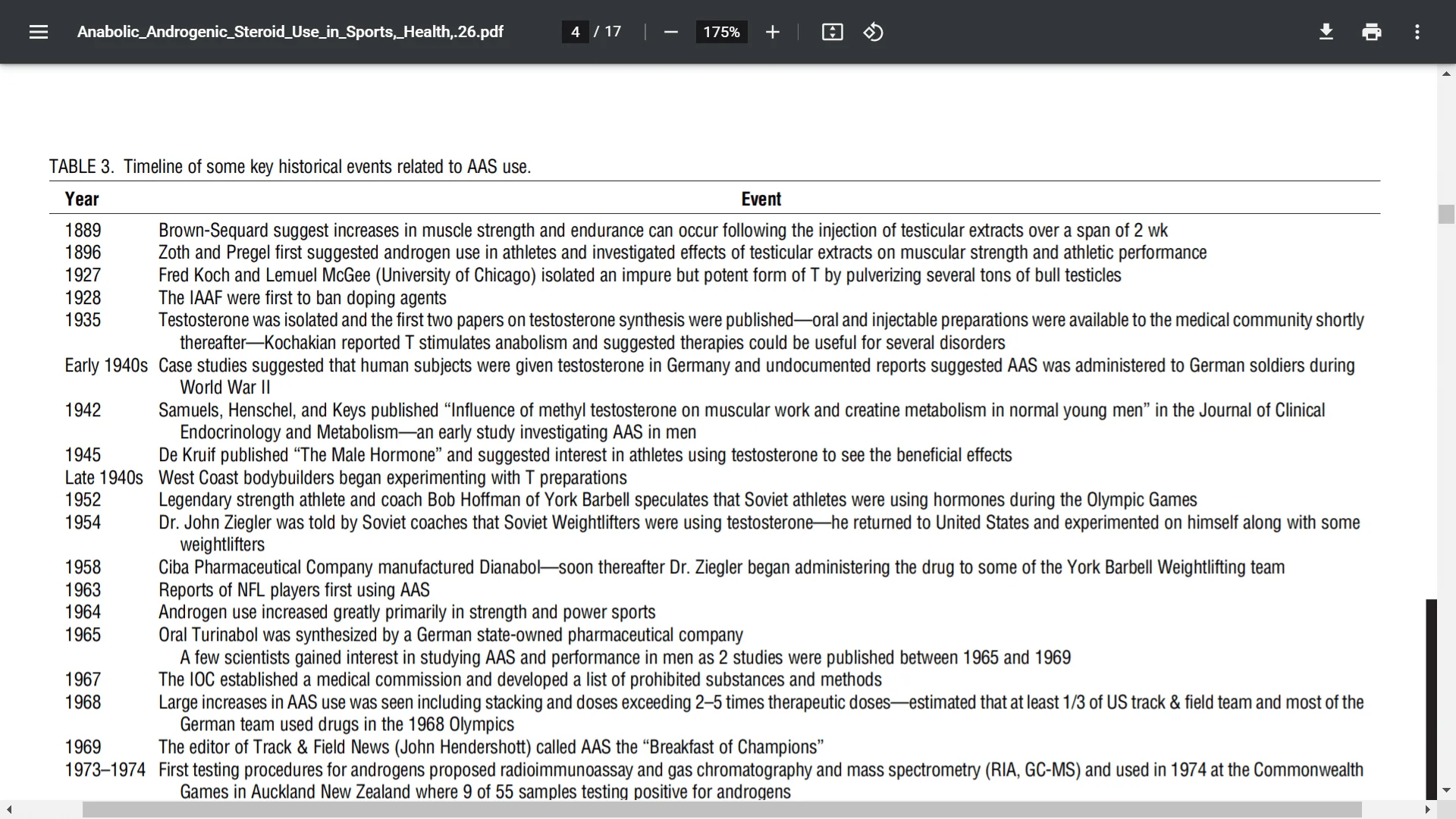Click the 'Androgen use increased greatly' event
Viewport: 1456px width, 819px height.
tap(406, 612)
